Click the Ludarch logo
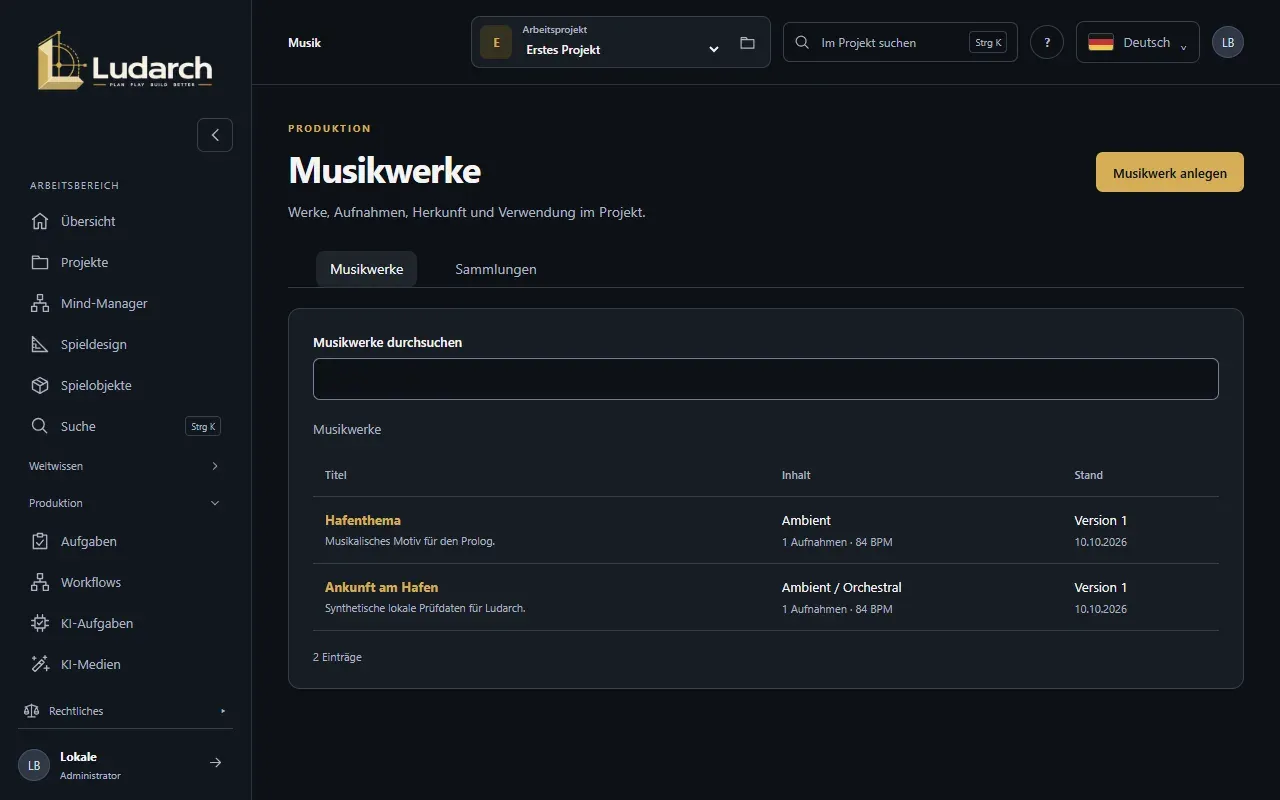The height and width of the screenshot is (800, 1280). [x=125, y=62]
